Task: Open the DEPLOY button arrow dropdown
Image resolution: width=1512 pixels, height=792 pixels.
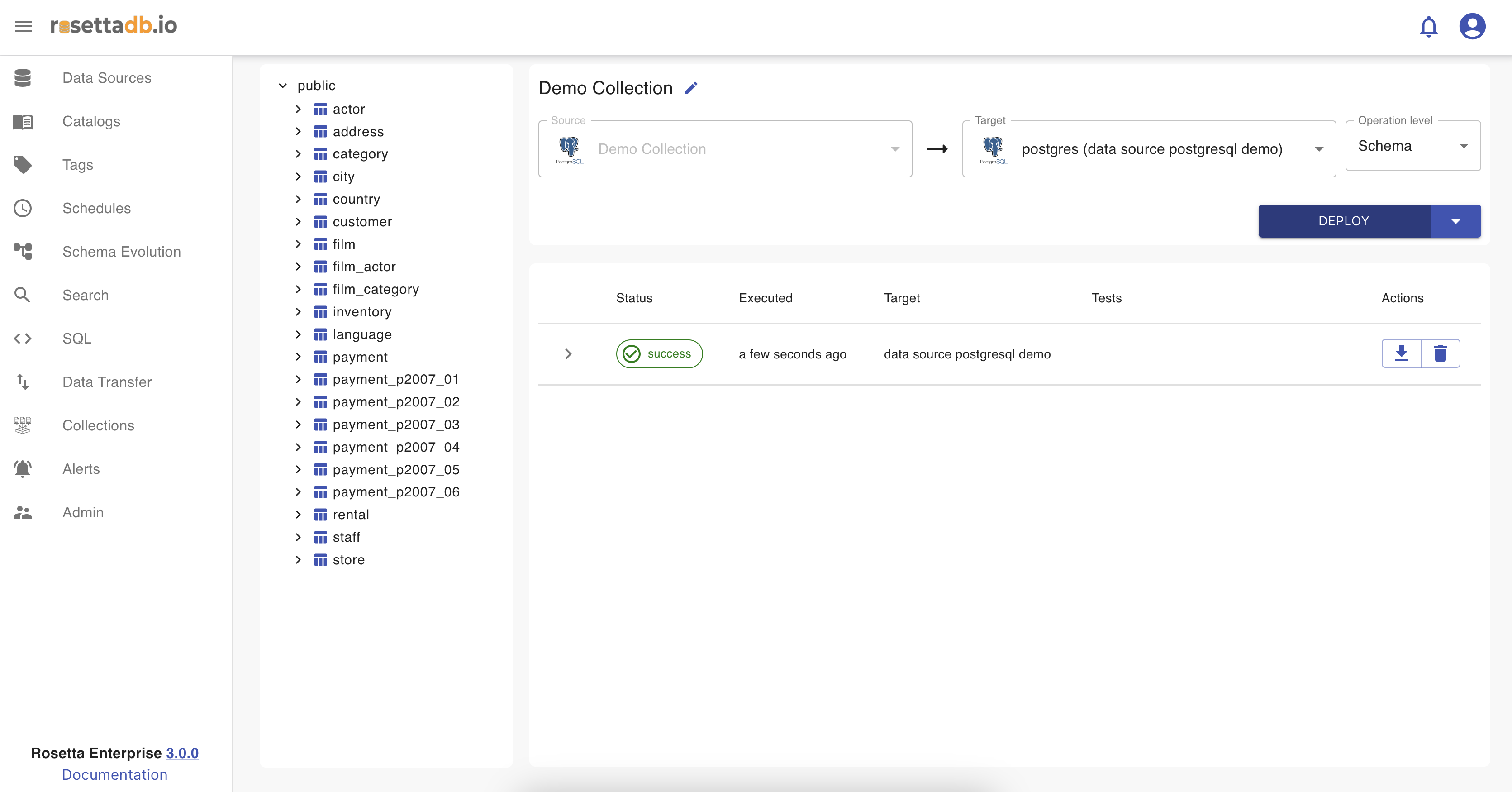Action: tap(1455, 221)
